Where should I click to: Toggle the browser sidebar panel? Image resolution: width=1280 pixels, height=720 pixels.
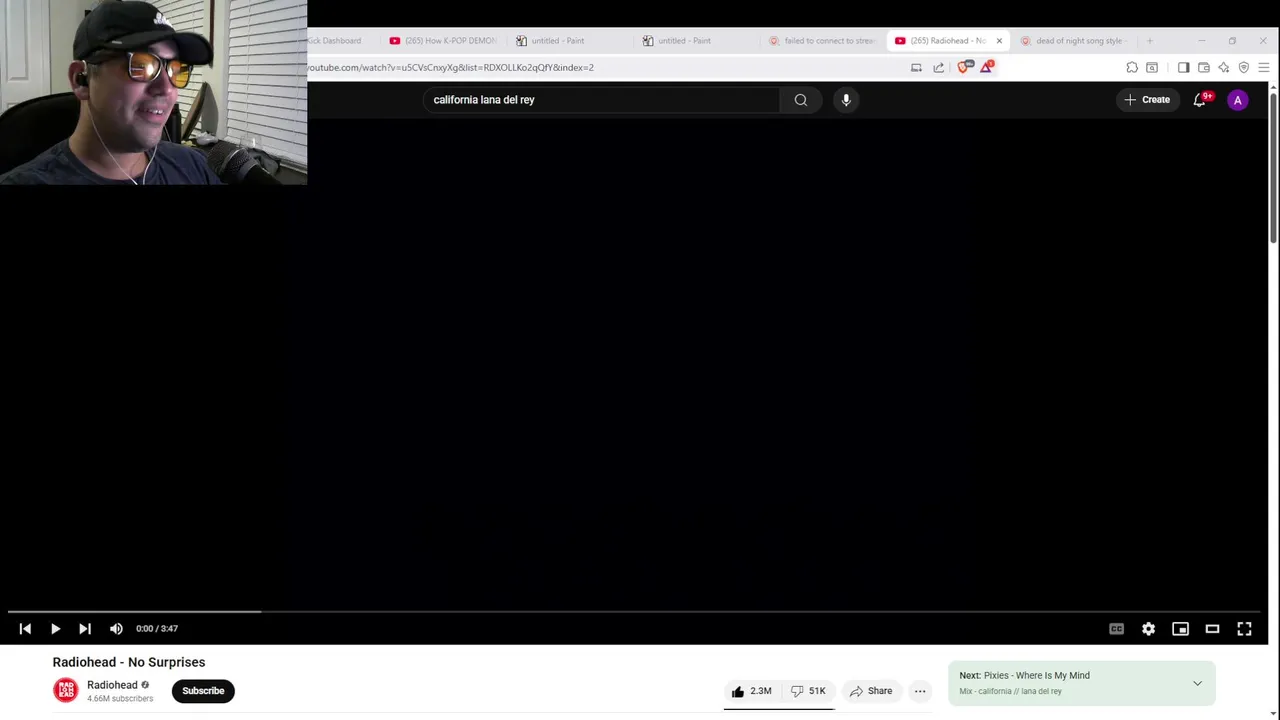click(x=1183, y=68)
